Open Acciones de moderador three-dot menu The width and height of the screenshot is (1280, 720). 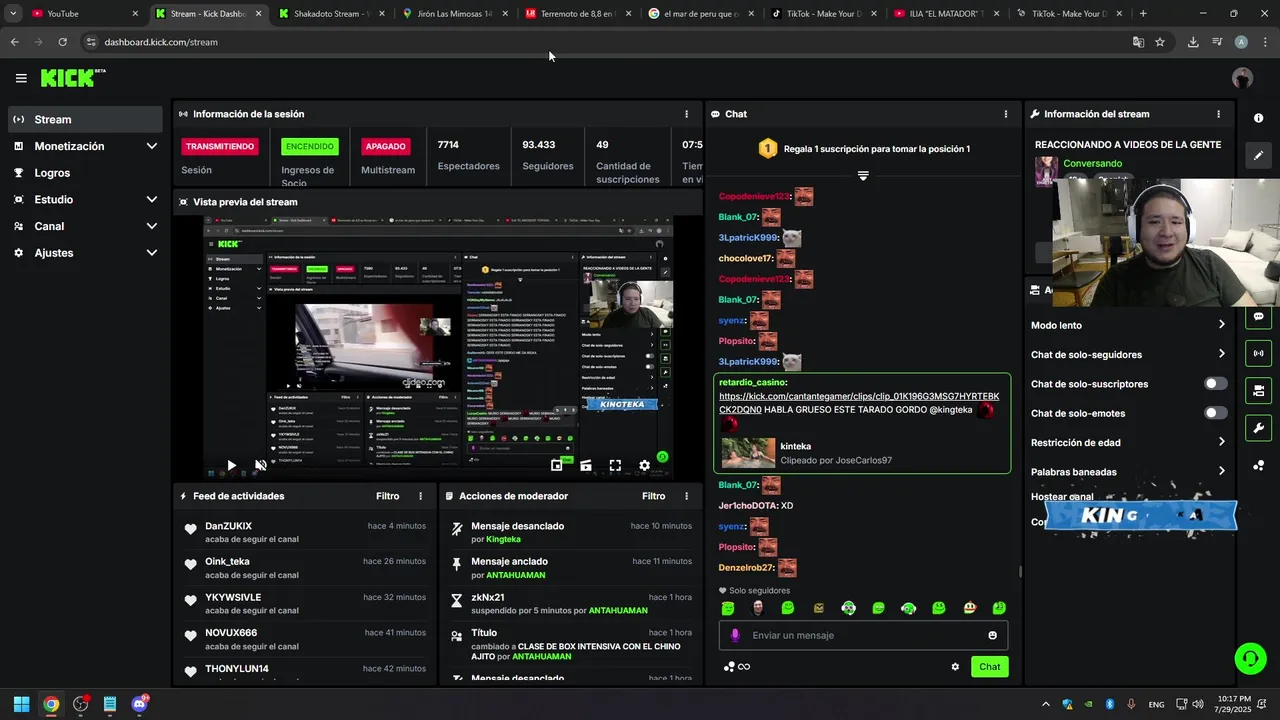(686, 496)
